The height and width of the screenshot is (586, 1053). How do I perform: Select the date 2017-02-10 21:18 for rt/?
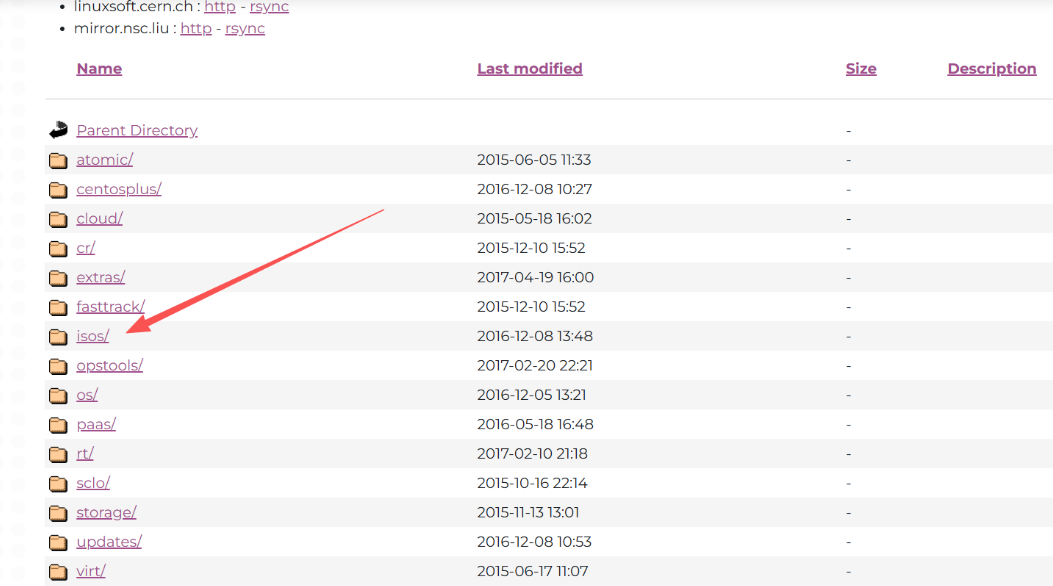tap(533, 454)
